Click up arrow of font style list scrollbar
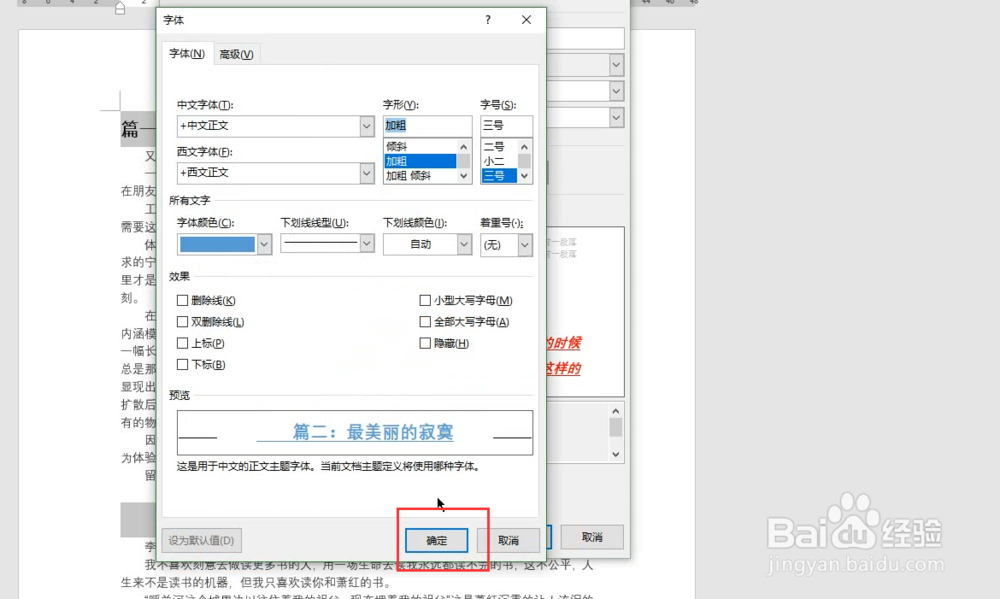The image size is (1000, 599). [x=464, y=147]
